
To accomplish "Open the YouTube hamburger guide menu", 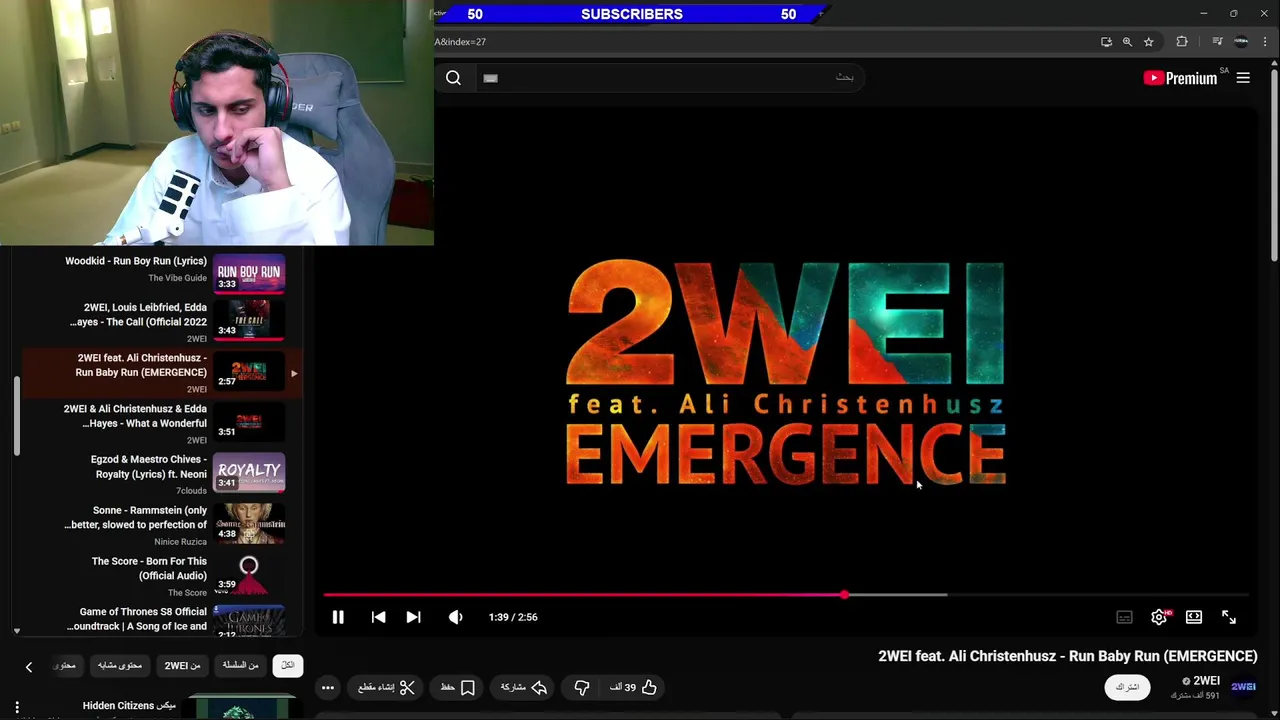I will tap(1243, 78).
